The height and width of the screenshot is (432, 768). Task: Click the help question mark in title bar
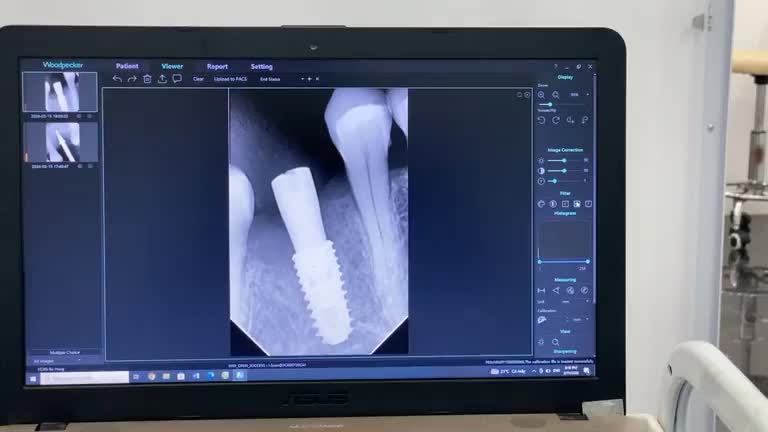coord(555,67)
